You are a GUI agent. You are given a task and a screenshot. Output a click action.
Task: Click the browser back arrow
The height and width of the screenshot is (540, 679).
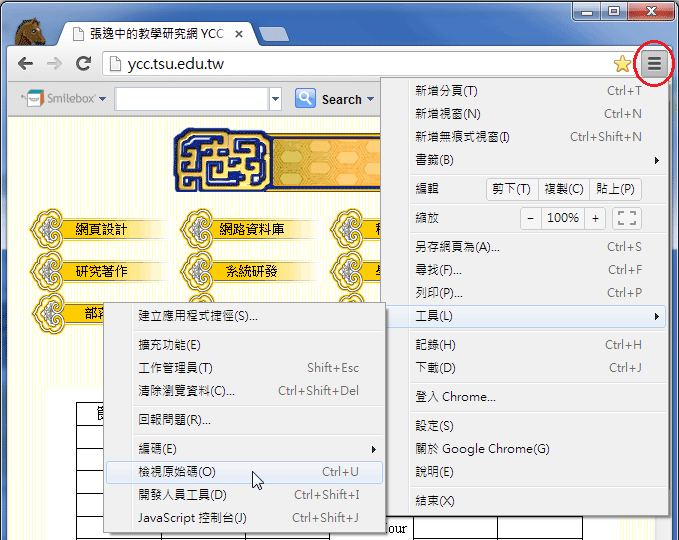point(25,64)
